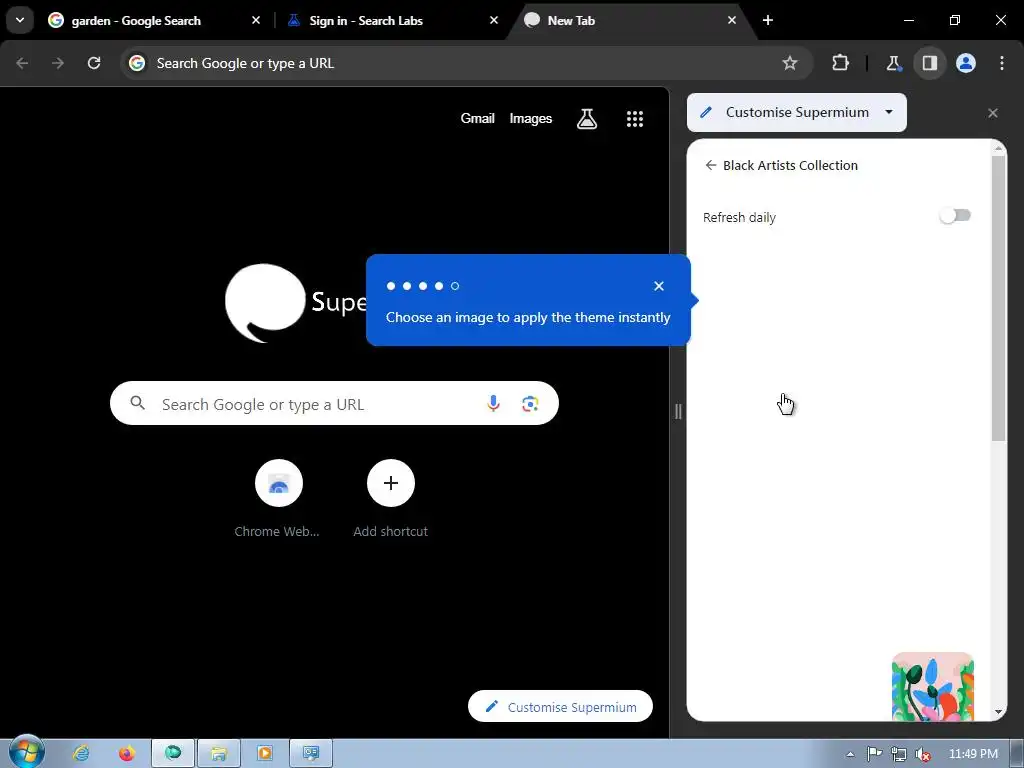Close the garden - Google Search tab
Screen dimensions: 1024x768
click(x=256, y=20)
